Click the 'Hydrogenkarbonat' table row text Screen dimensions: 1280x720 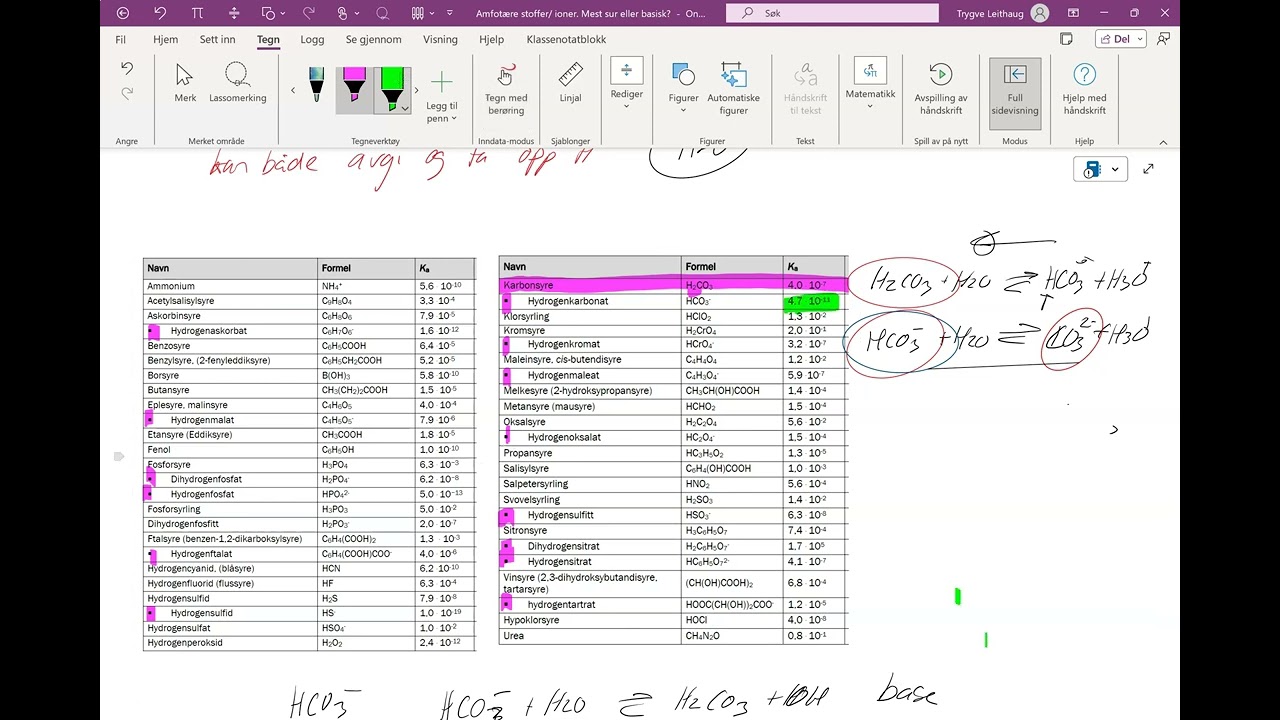tap(568, 301)
